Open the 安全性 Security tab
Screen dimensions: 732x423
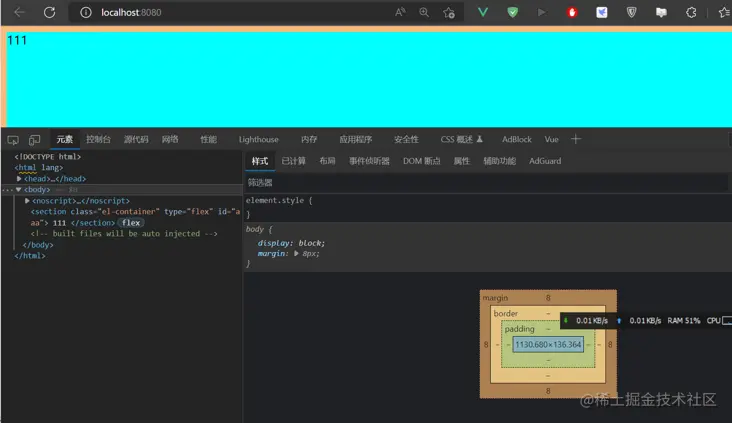[406, 139]
